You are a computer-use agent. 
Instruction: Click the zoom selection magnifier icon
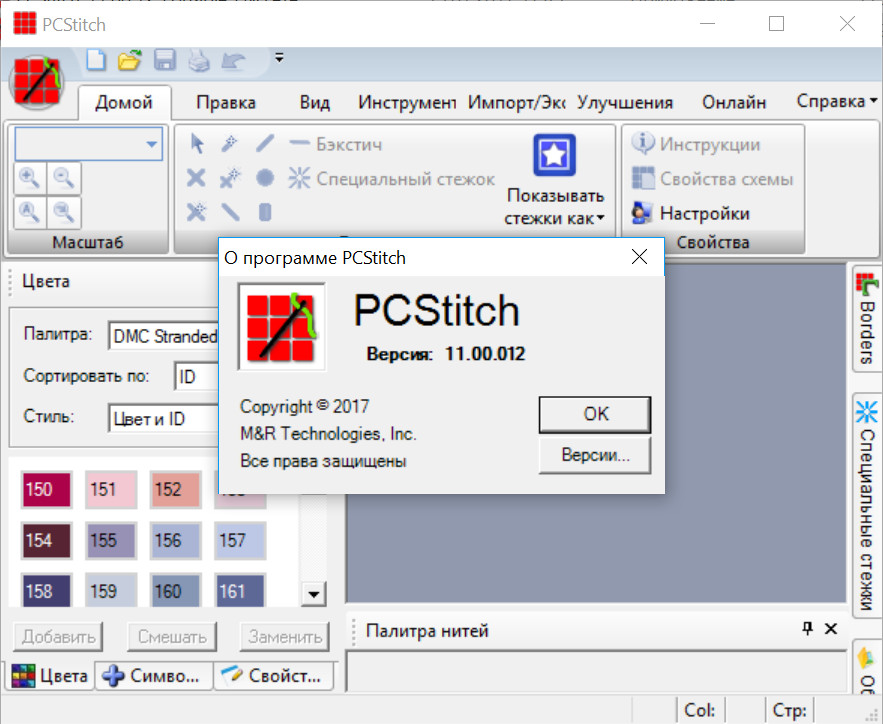[64, 212]
